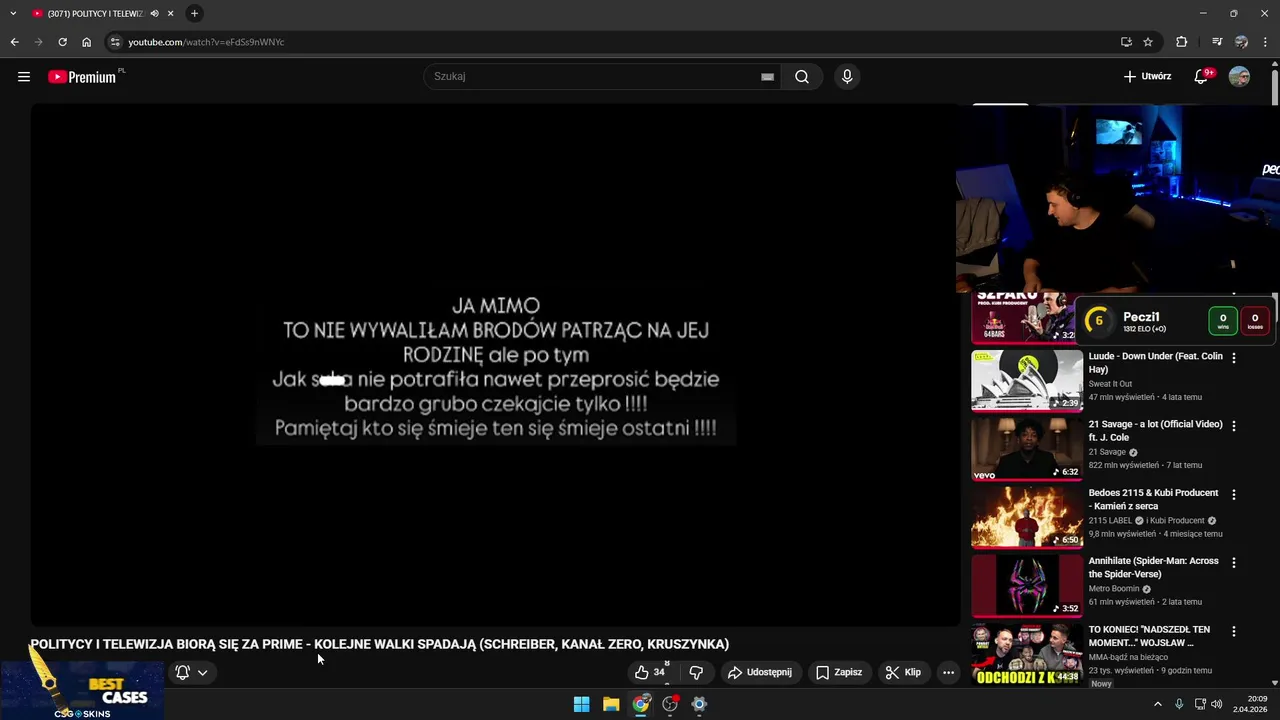The height and width of the screenshot is (720, 1280).
Task: Open 2115 LABEL channel name text
Action: tap(1110, 521)
